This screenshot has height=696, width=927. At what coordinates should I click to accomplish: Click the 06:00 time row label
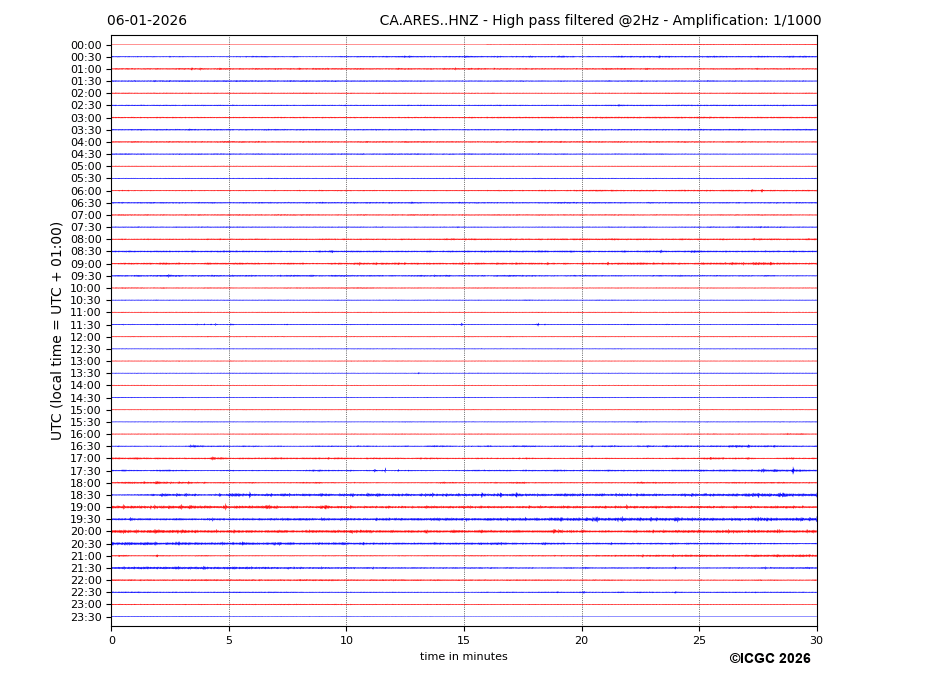pos(86,191)
